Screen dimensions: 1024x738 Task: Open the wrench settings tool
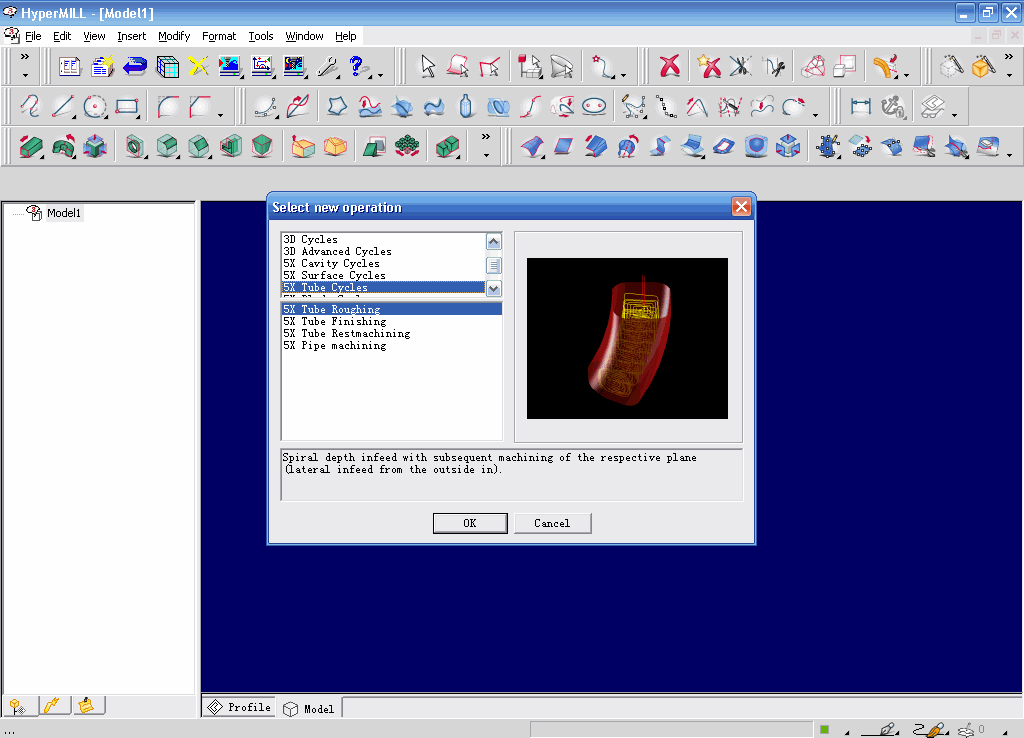tap(327, 66)
